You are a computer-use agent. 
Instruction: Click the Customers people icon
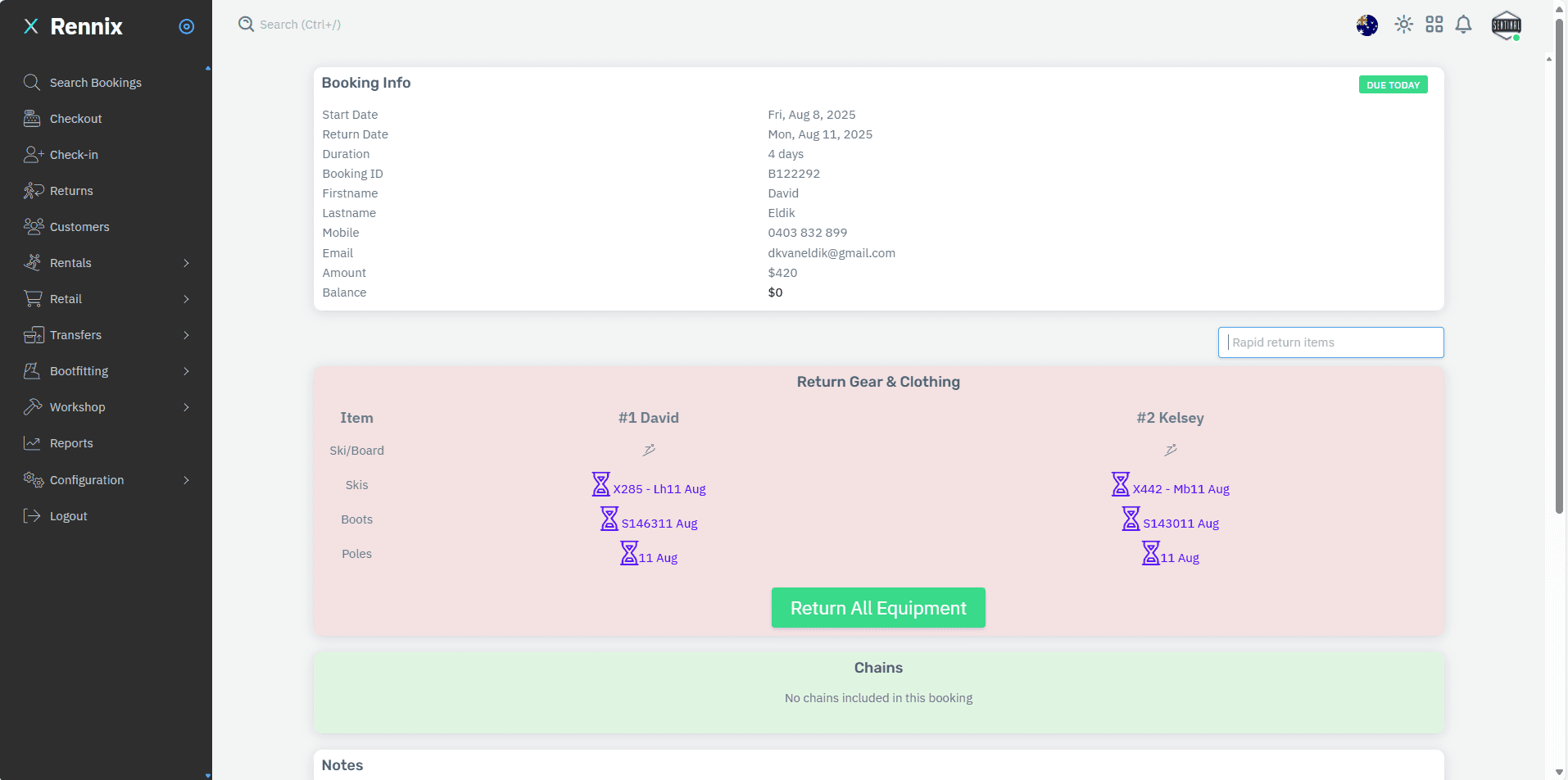[x=34, y=226]
